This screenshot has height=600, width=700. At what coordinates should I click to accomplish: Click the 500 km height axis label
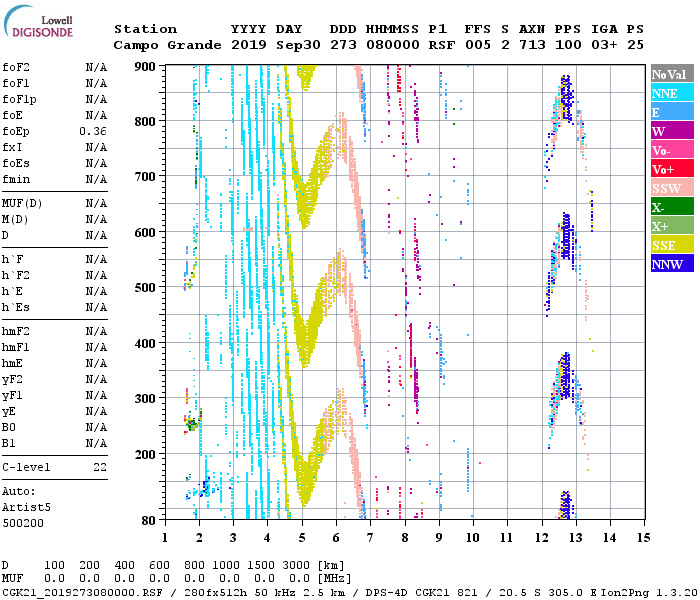pos(145,288)
